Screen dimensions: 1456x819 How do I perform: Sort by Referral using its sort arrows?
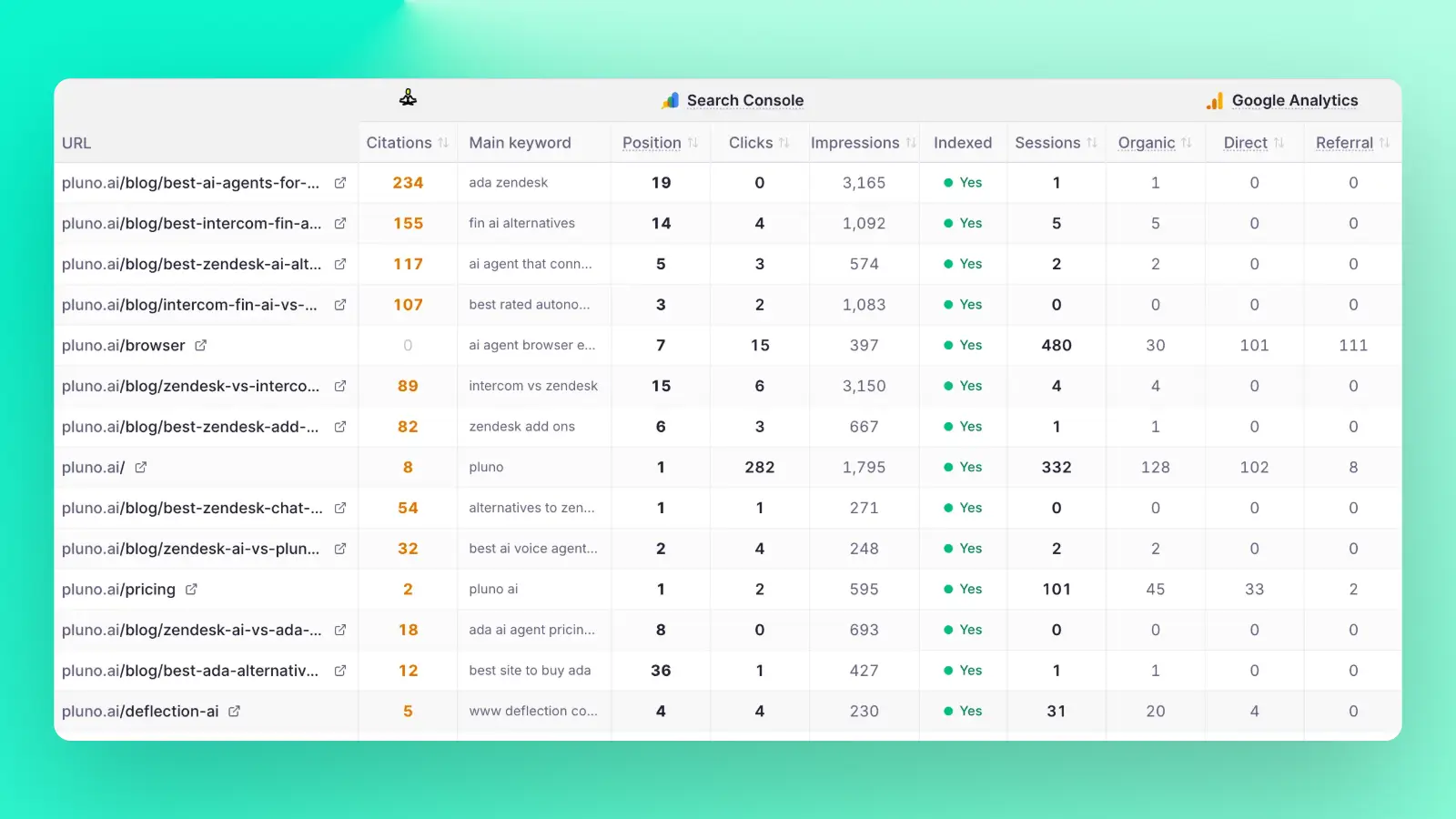point(1384,143)
